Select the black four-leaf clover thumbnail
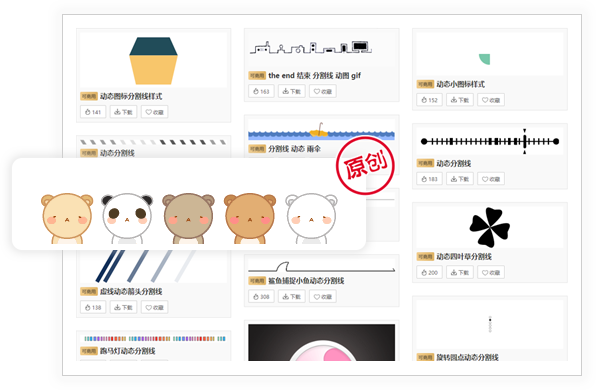596x390 pixels. click(489, 227)
